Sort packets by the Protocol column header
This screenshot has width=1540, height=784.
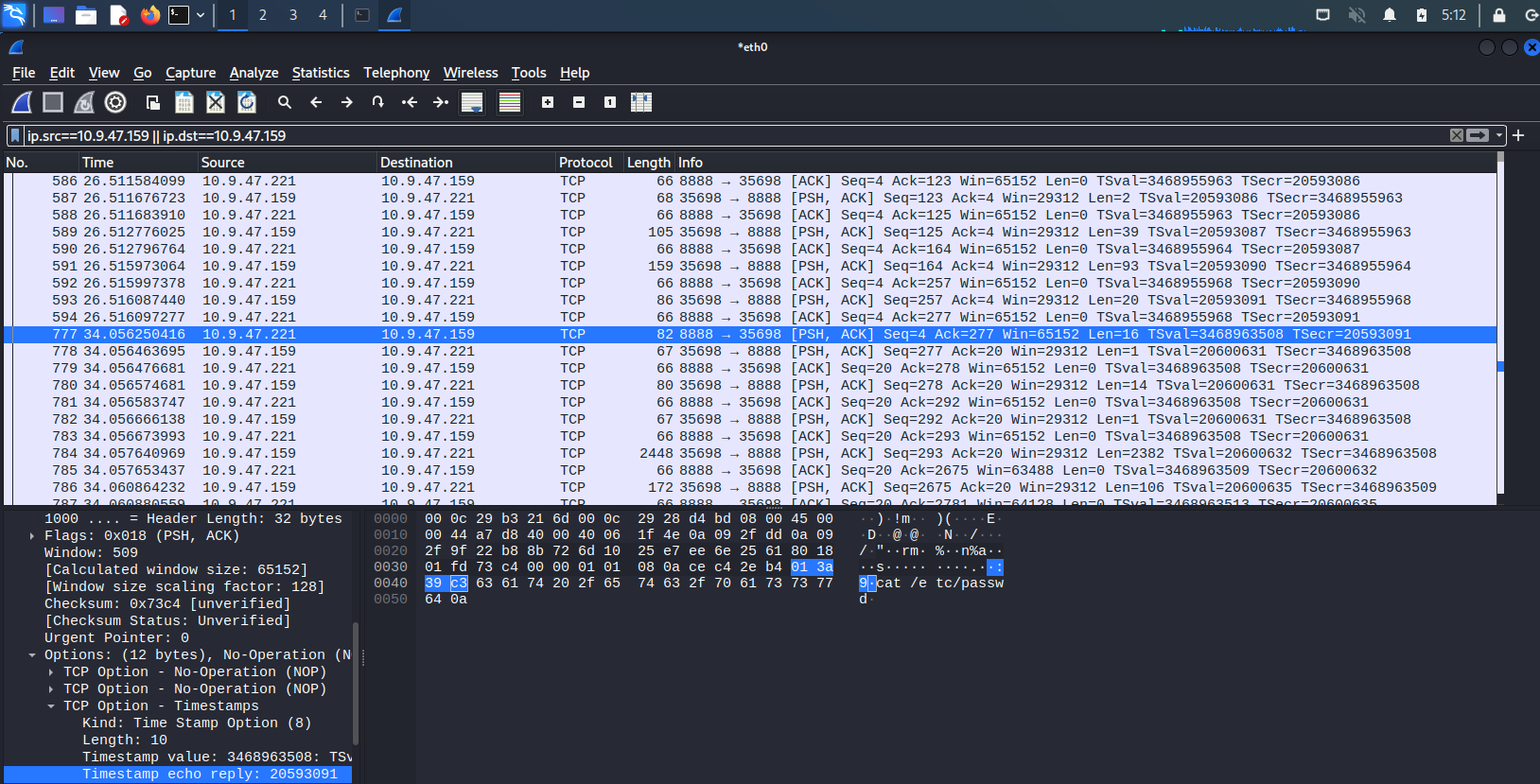point(589,163)
